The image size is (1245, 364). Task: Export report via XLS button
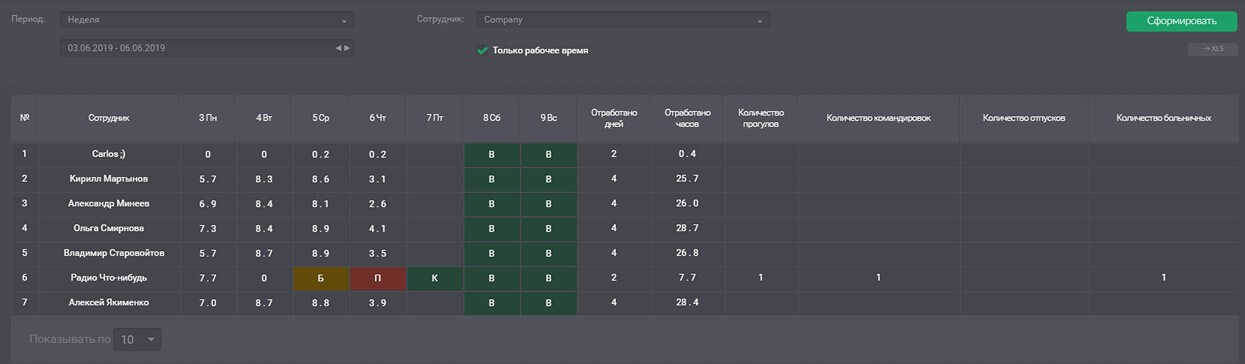click(1212, 48)
